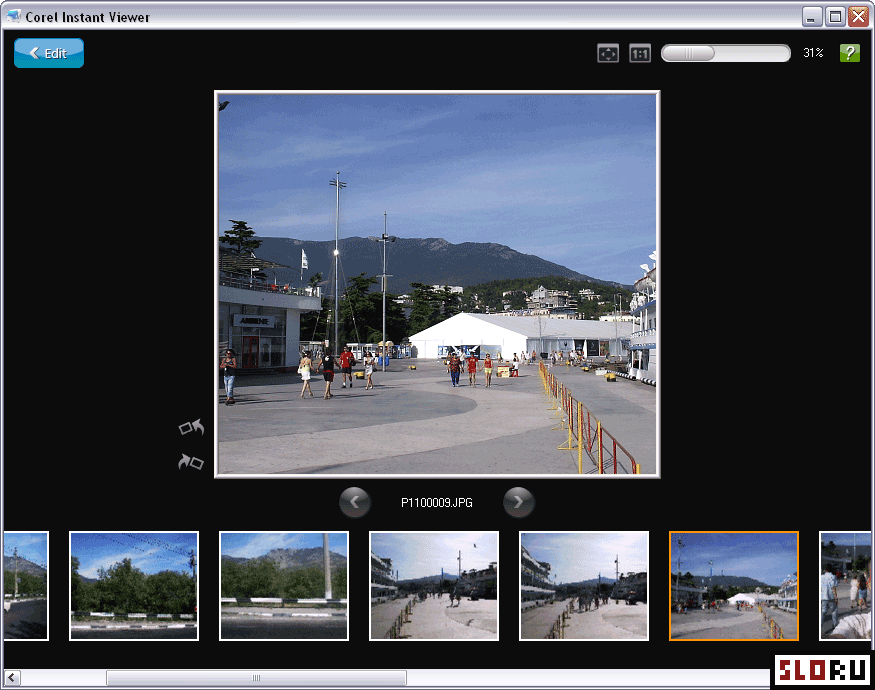This screenshot has height=690, width=875.
Task: Maximize the Corel Instant Viewer window
Action: click(835, 17)
